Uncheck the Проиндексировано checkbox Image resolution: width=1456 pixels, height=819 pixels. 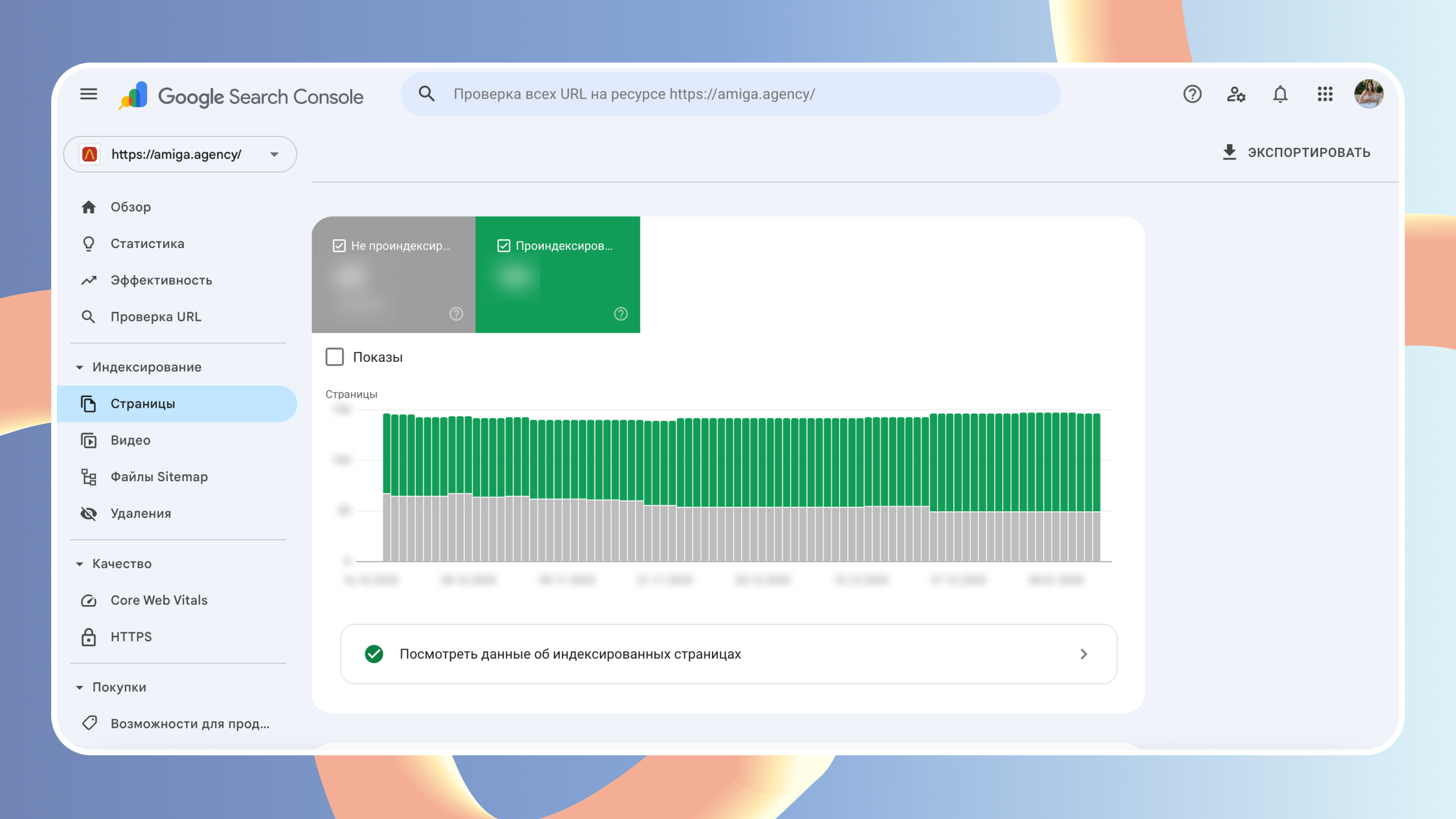click(503, 246)
